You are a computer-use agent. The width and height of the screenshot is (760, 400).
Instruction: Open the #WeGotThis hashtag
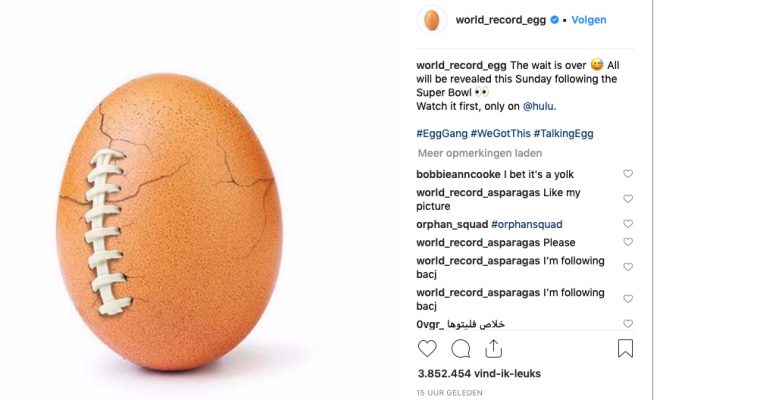pyautogui.click(x=501, y=133)
